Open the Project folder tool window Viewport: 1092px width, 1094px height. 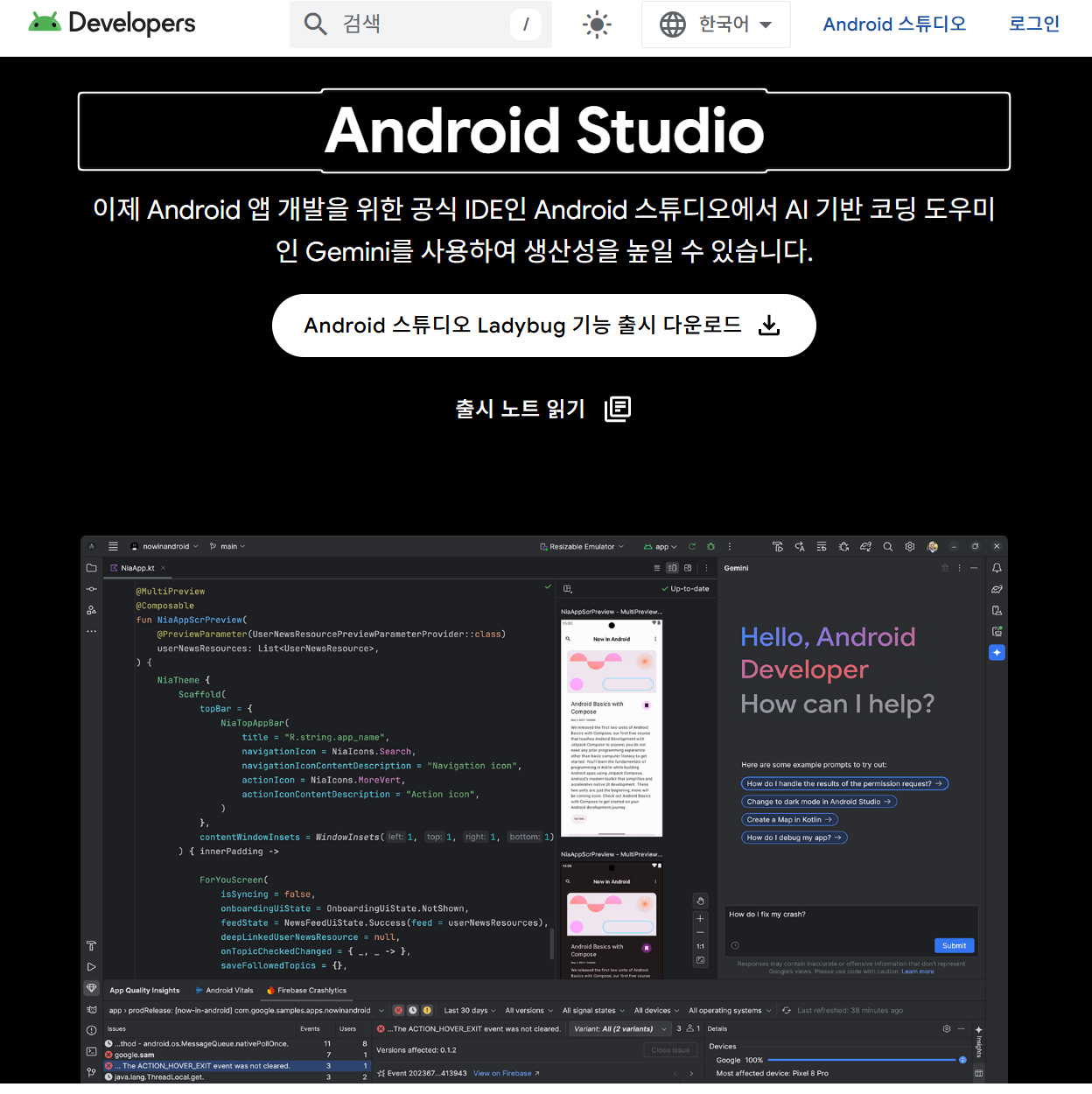point(91,568)
